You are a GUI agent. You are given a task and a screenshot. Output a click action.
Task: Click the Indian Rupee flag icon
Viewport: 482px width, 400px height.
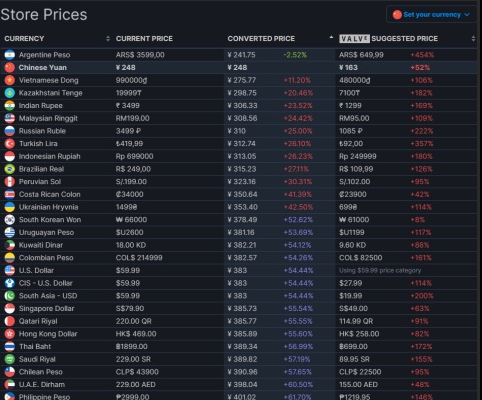(x=10, y=105)
